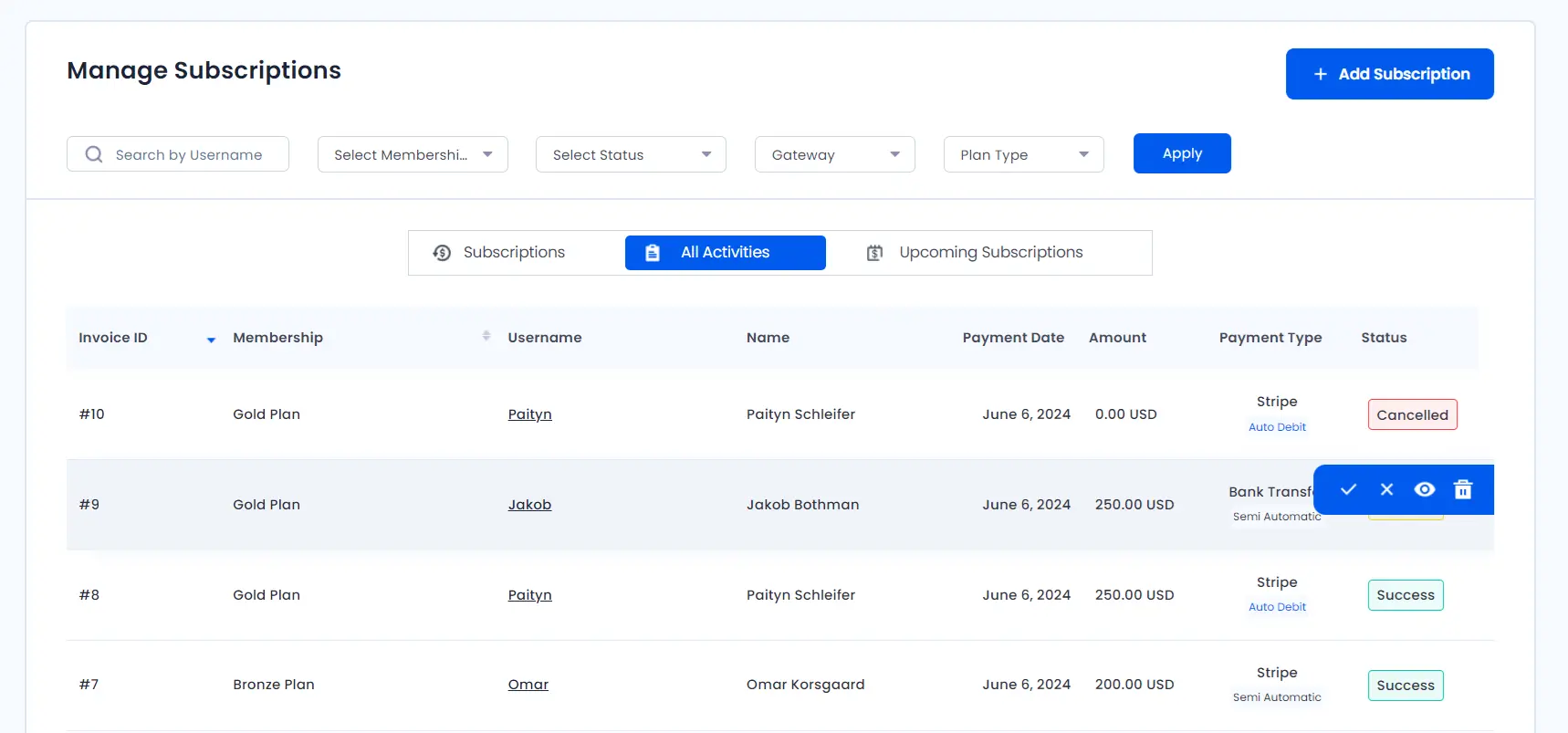Click the plus icon in Add Subscription
1568x733 pixels.
(1320, 74)
